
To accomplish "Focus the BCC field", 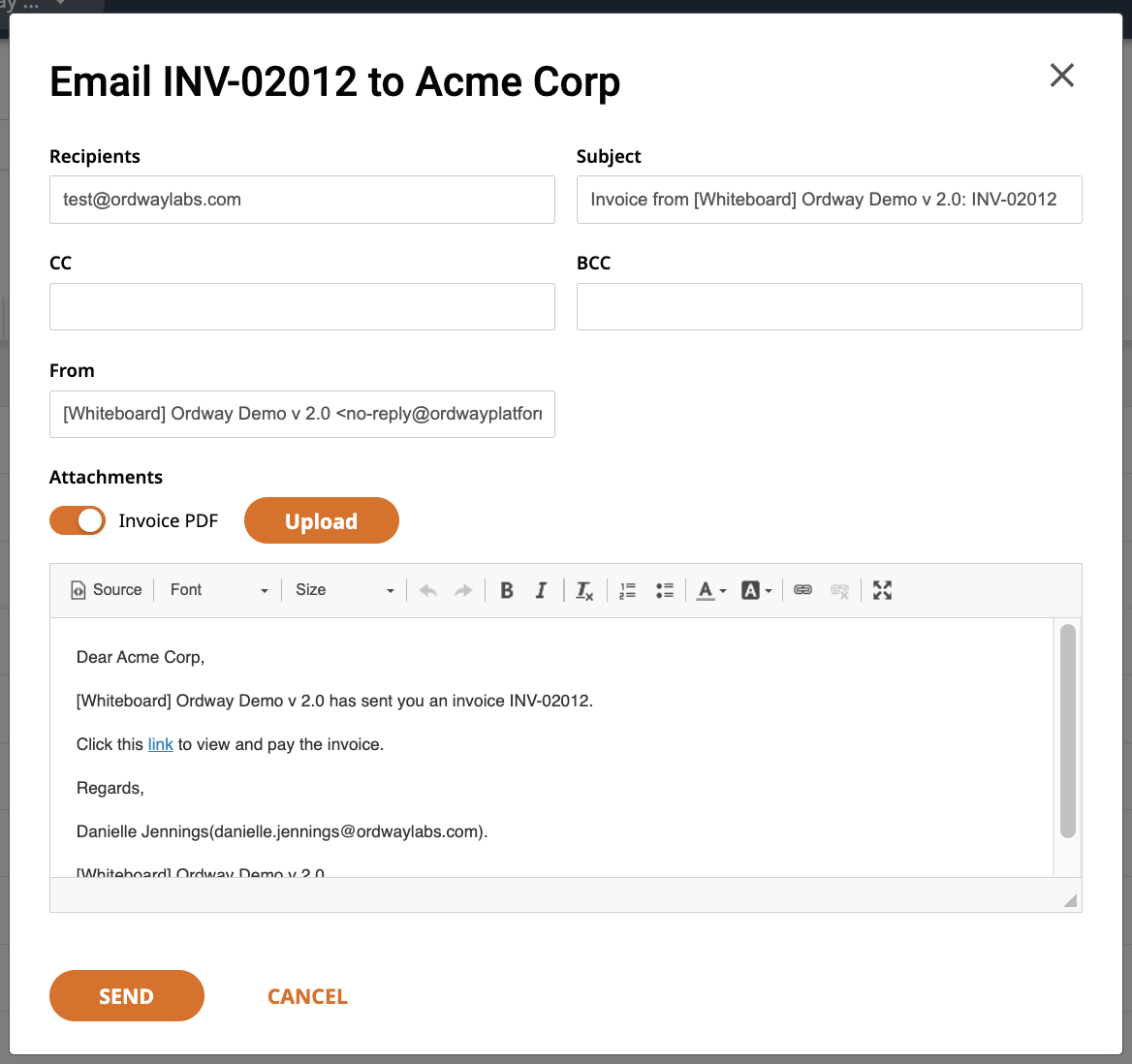I will click(x=829, y=307).
